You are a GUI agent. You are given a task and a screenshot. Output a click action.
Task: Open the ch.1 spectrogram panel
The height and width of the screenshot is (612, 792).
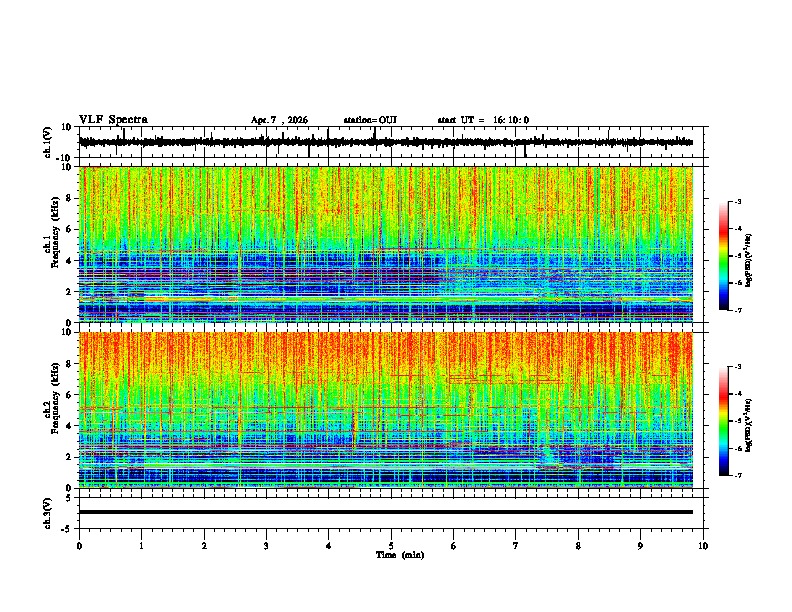pyautogui.click(x=385, y=244)
